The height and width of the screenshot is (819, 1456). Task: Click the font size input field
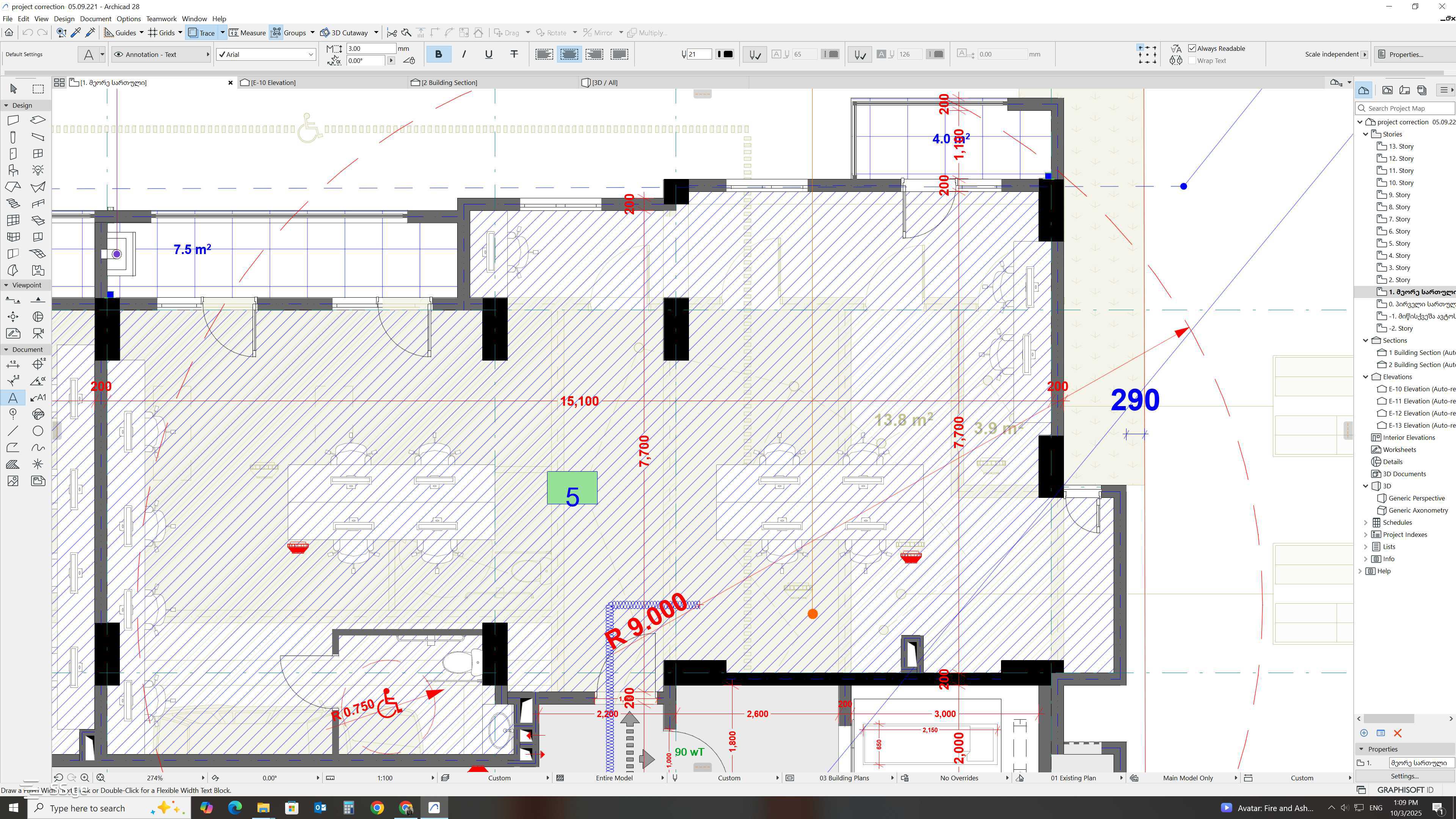pyautogui.click(x=370, y=49)
